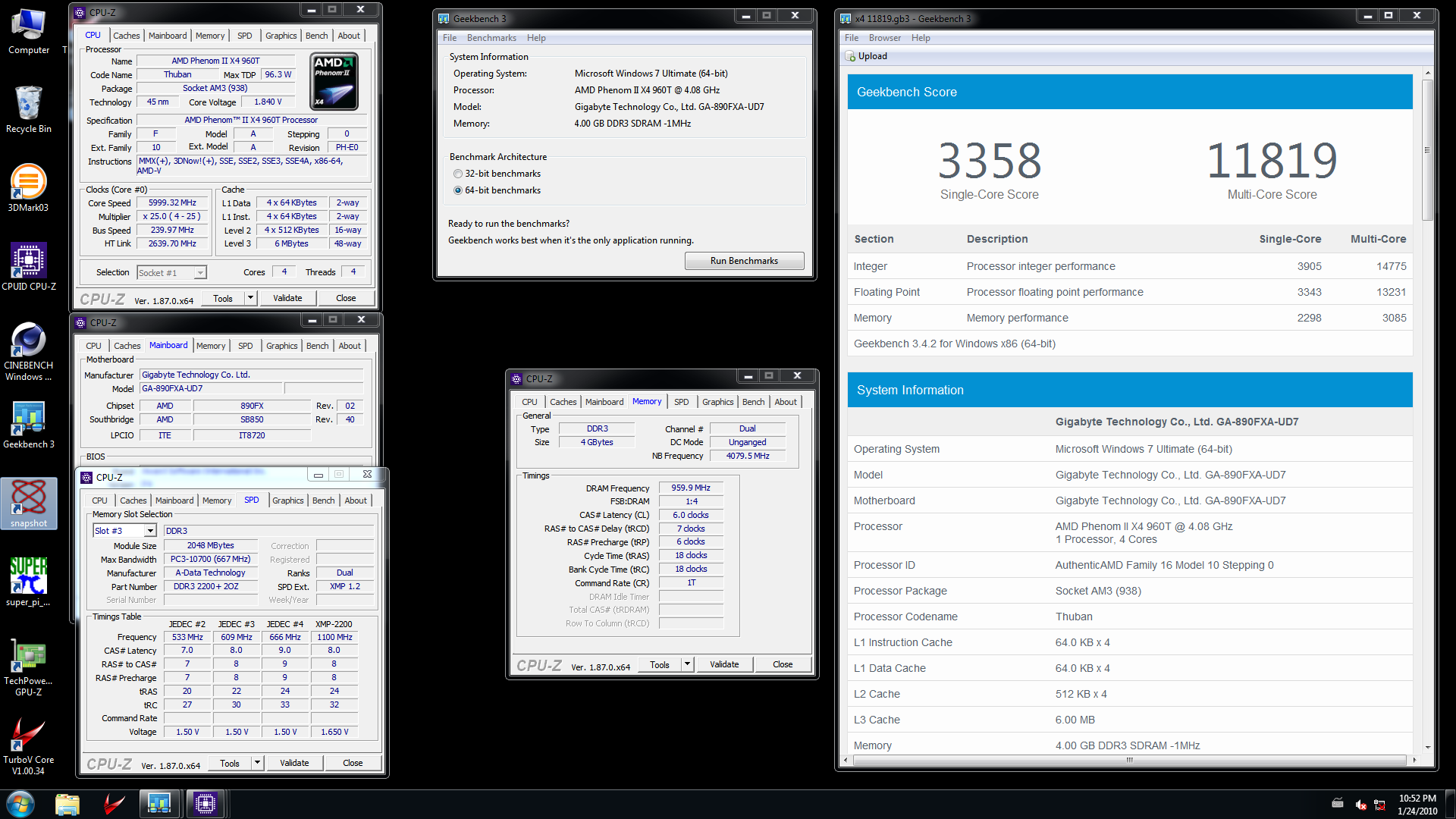Launch the TurboV Core desktop shortcut

click(x=29, y=746)
